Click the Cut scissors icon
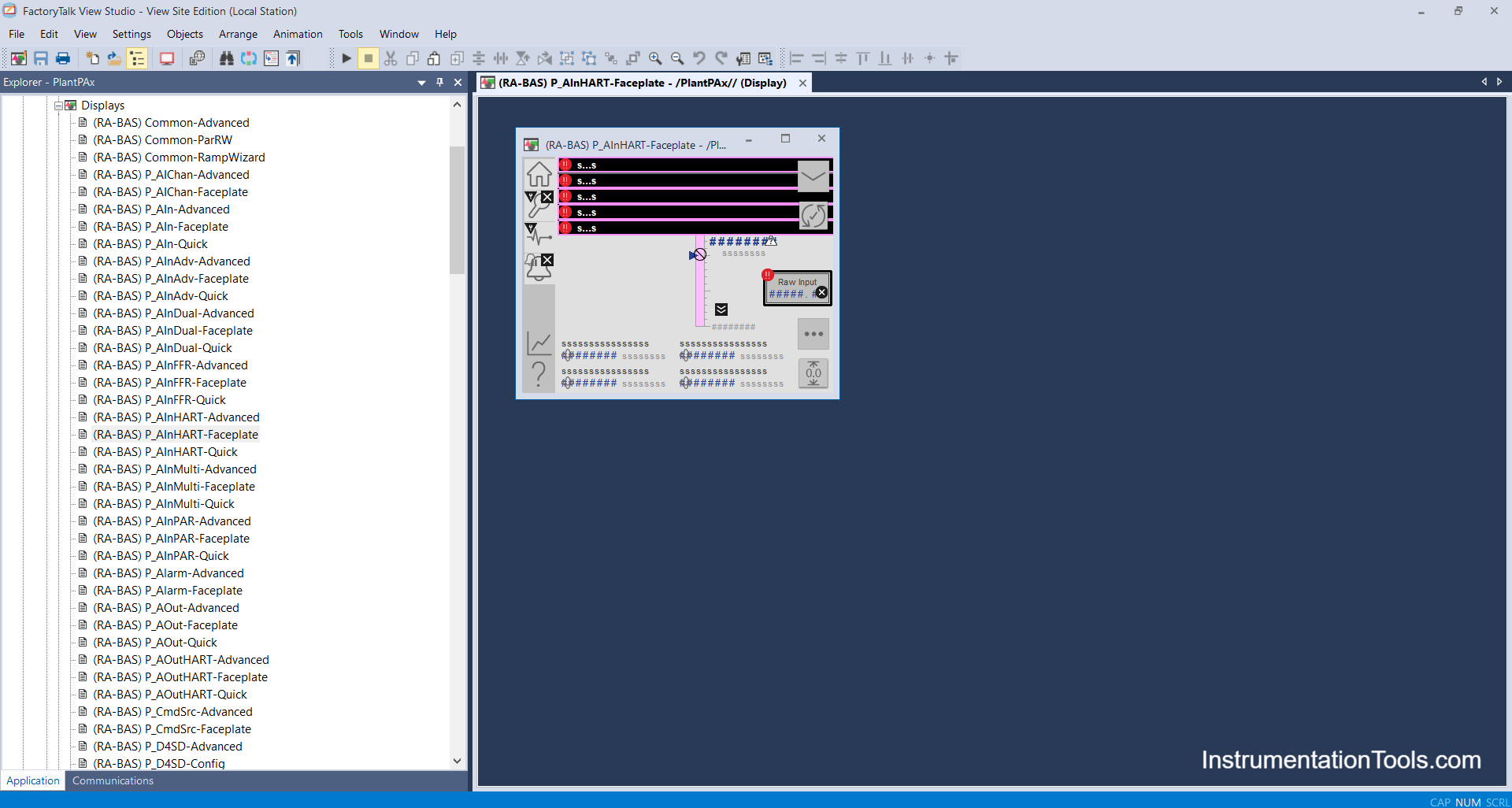Screen dimensions: 1512x808 click(x=391, y=58)
